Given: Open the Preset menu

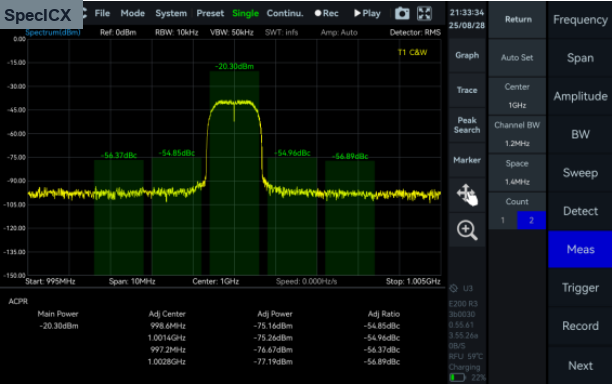Looking at the screenshot, I should coord(210,13).
